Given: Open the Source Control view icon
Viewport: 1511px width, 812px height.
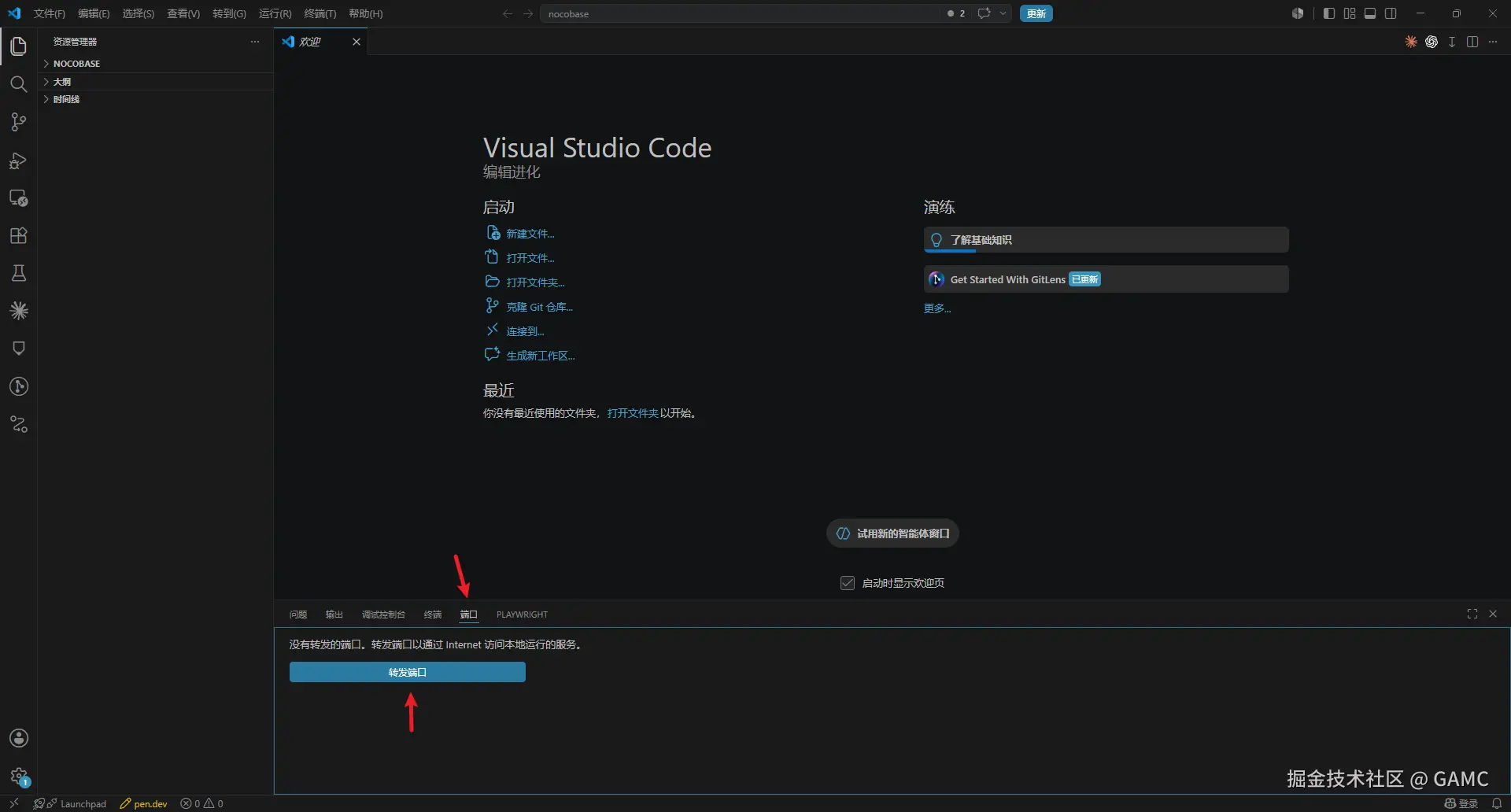Looking at the screenshot, I should tap(19, 122).
